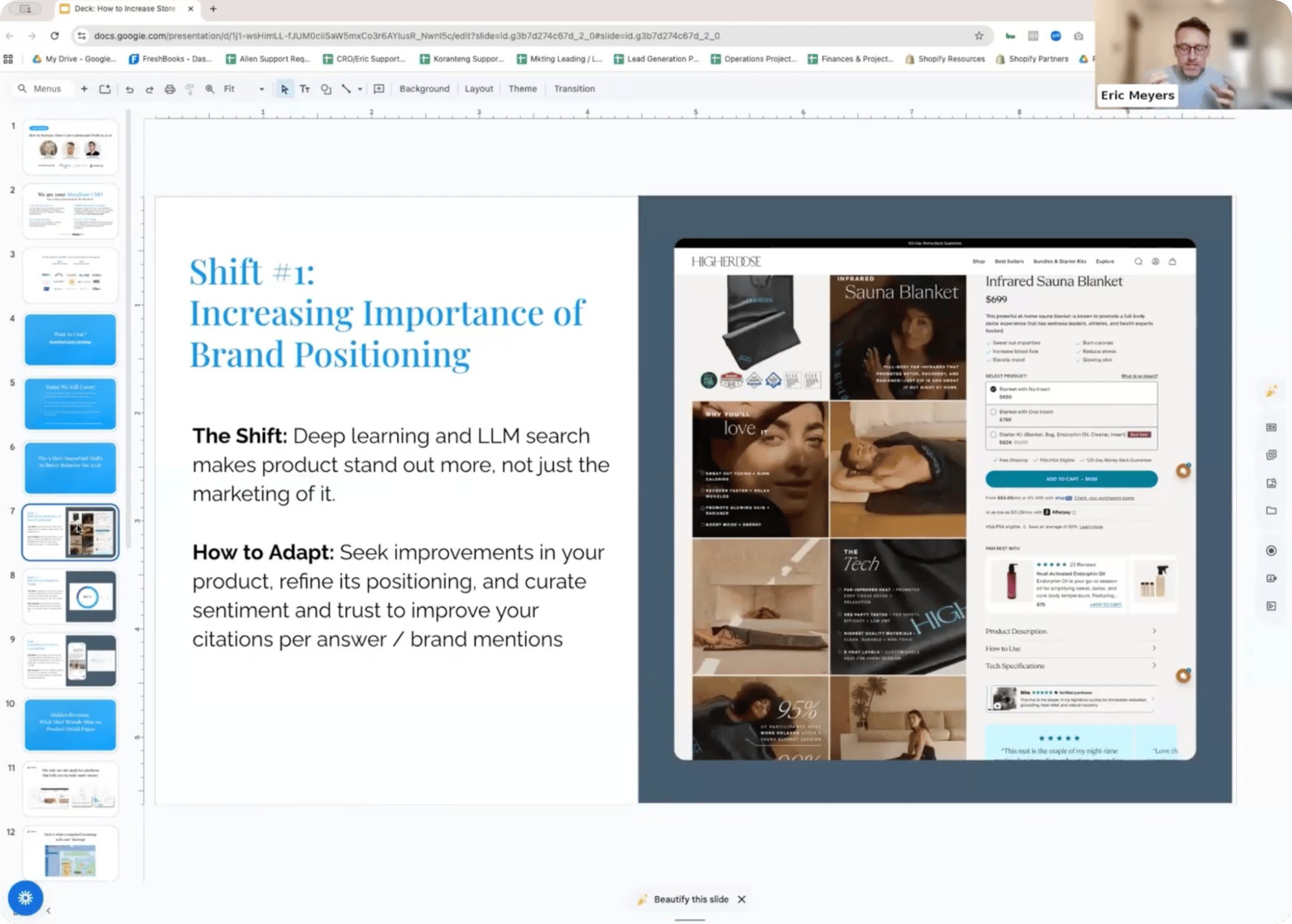Expand the line tool options arrow
1292x924 pixels.
pyautogui.click(x=360, y=89)
